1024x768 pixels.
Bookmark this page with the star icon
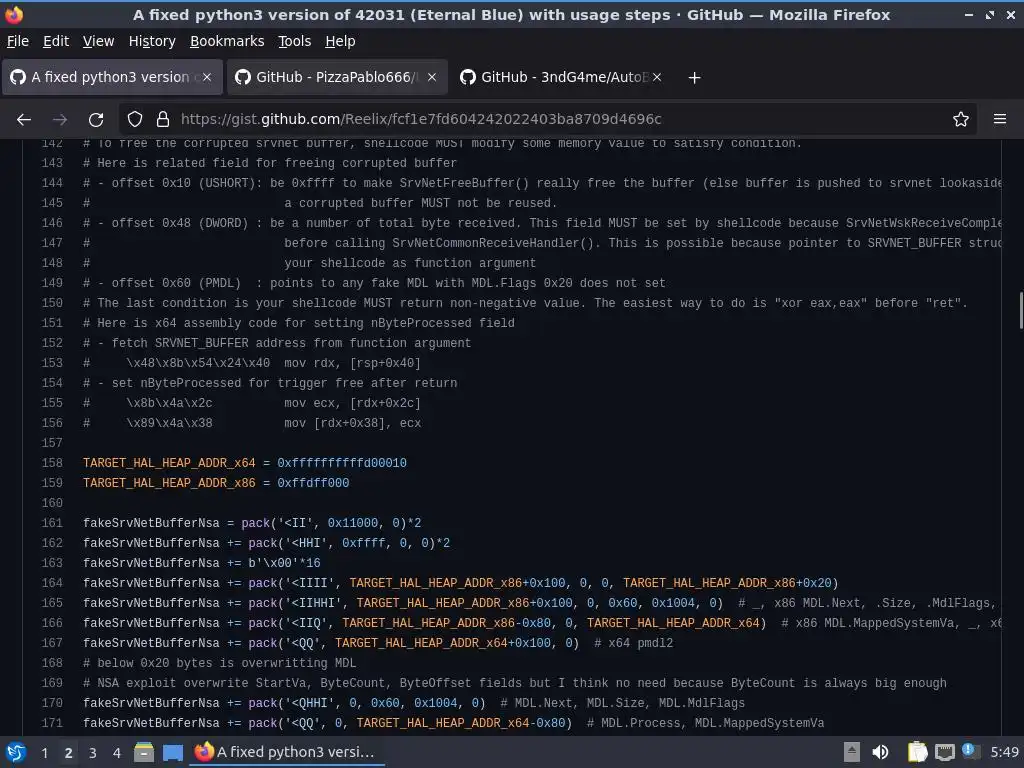click(x=961, y=120)
